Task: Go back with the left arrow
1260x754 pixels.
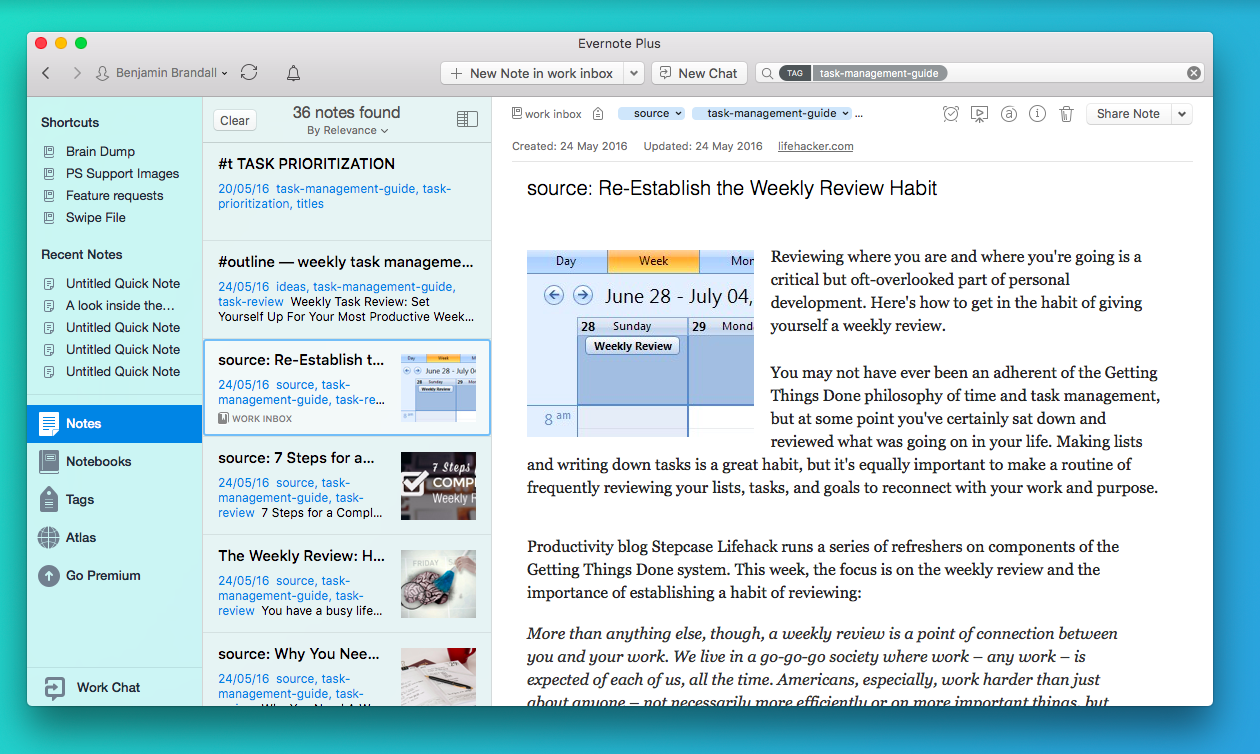Action: pos(46,73)
